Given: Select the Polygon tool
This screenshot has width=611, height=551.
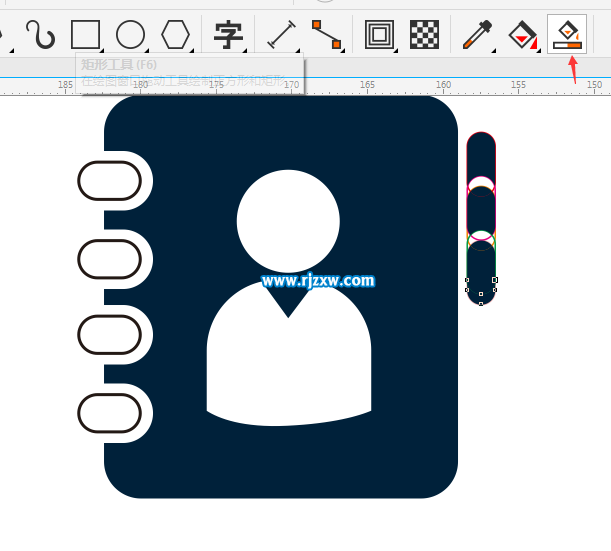Looking at the screenshot, I should click(176, 35).
